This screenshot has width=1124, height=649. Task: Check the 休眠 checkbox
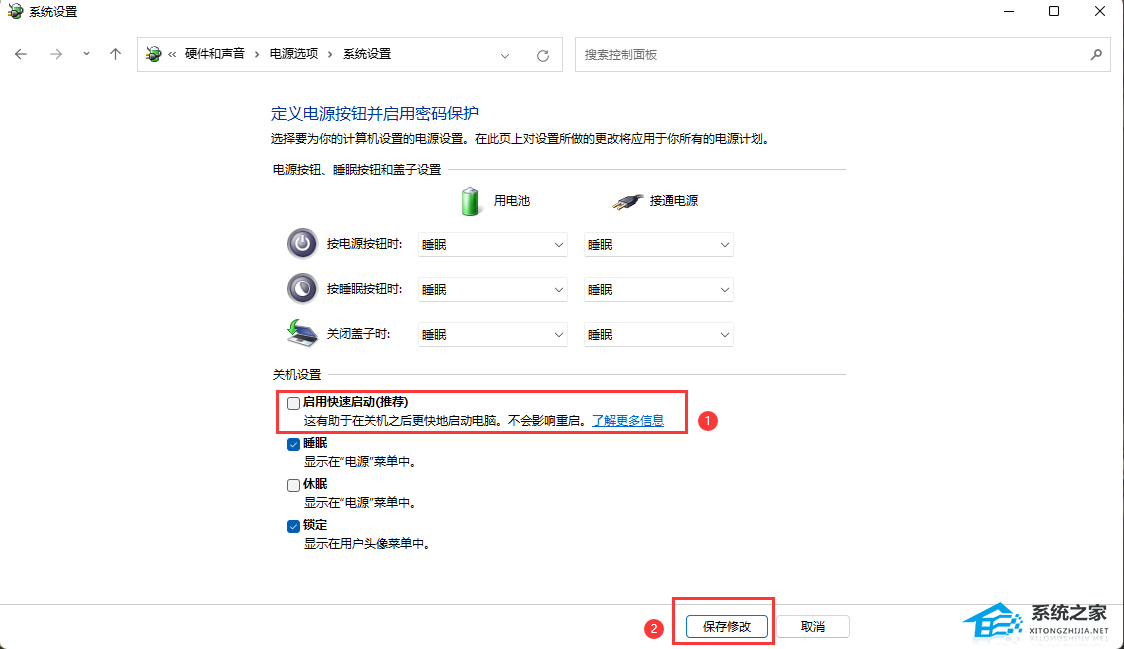293,485
